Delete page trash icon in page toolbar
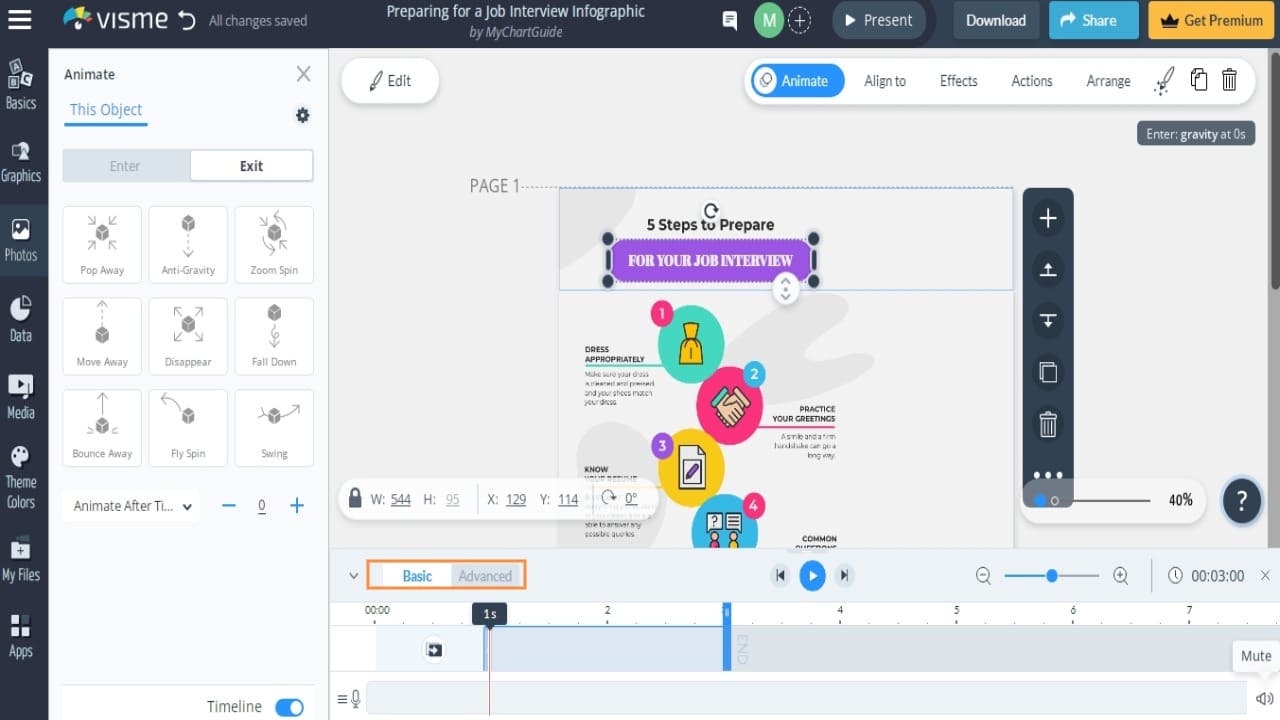1280x720 pixels. pyautogui.click(x=1048, y=424)
